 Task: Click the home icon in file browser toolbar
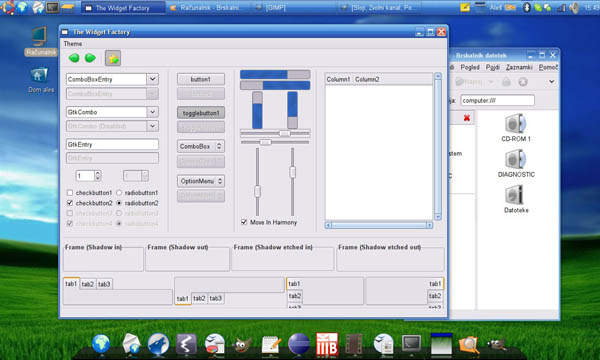tap(506, 81)
